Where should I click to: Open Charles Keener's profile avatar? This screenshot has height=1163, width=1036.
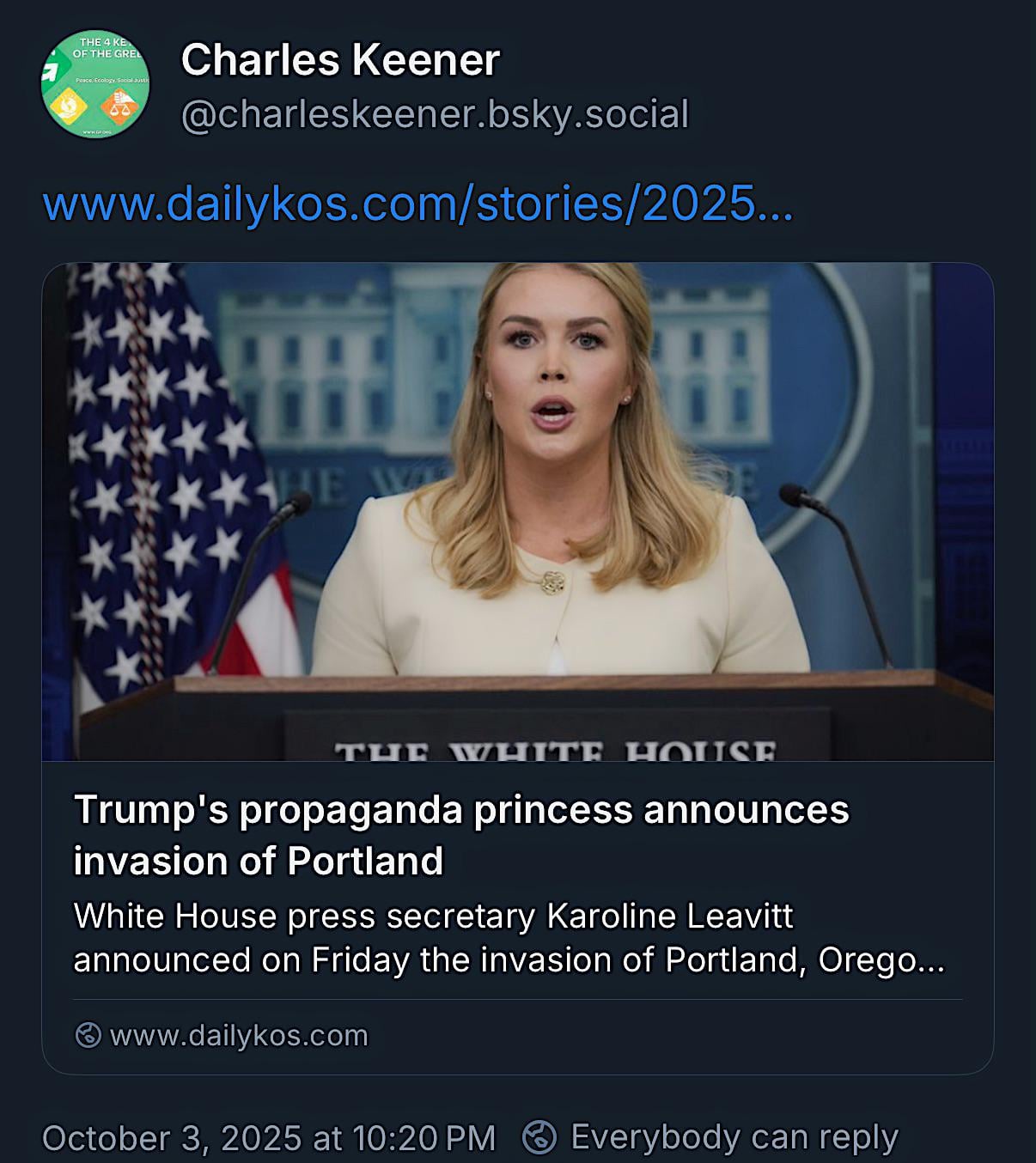[94, 83]
